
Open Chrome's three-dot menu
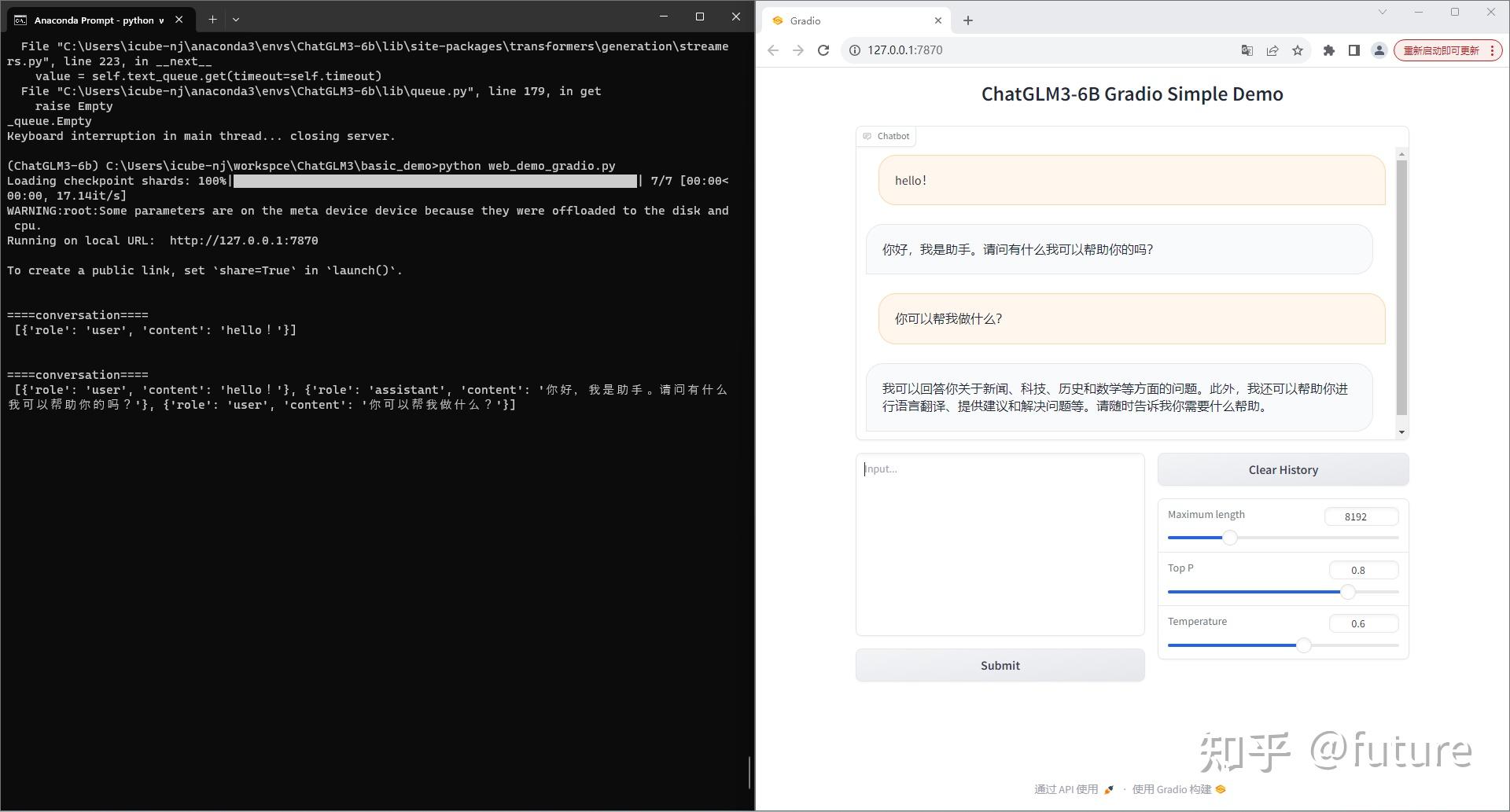point(1493,50)
